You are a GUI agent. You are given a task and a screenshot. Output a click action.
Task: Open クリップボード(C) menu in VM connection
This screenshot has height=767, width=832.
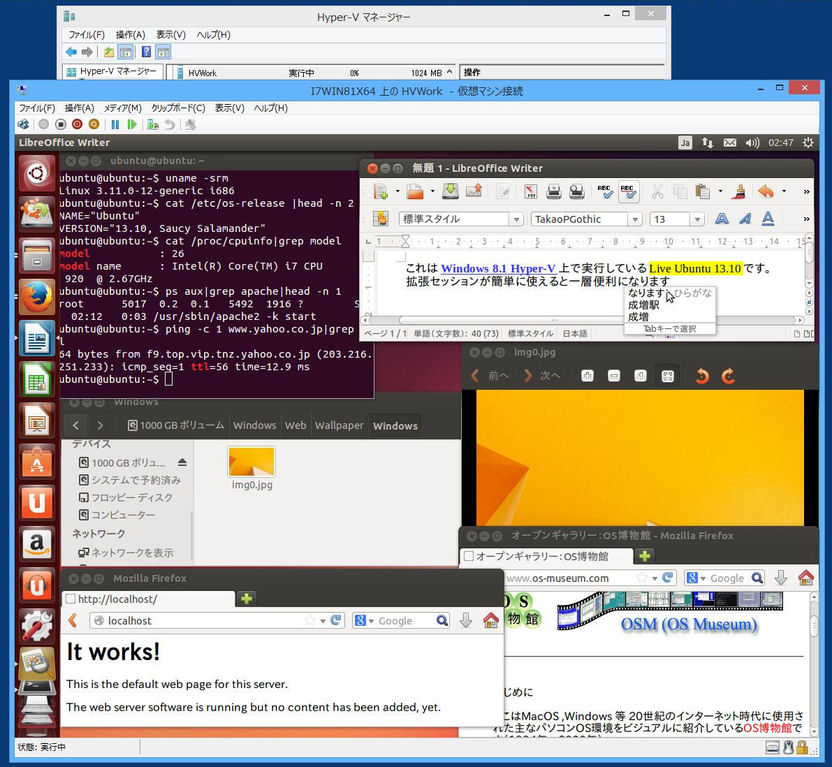click(178, 108)
